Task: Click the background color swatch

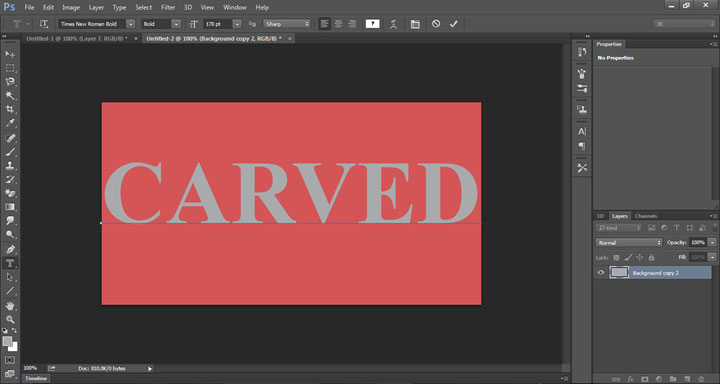Action: (14, 347)
